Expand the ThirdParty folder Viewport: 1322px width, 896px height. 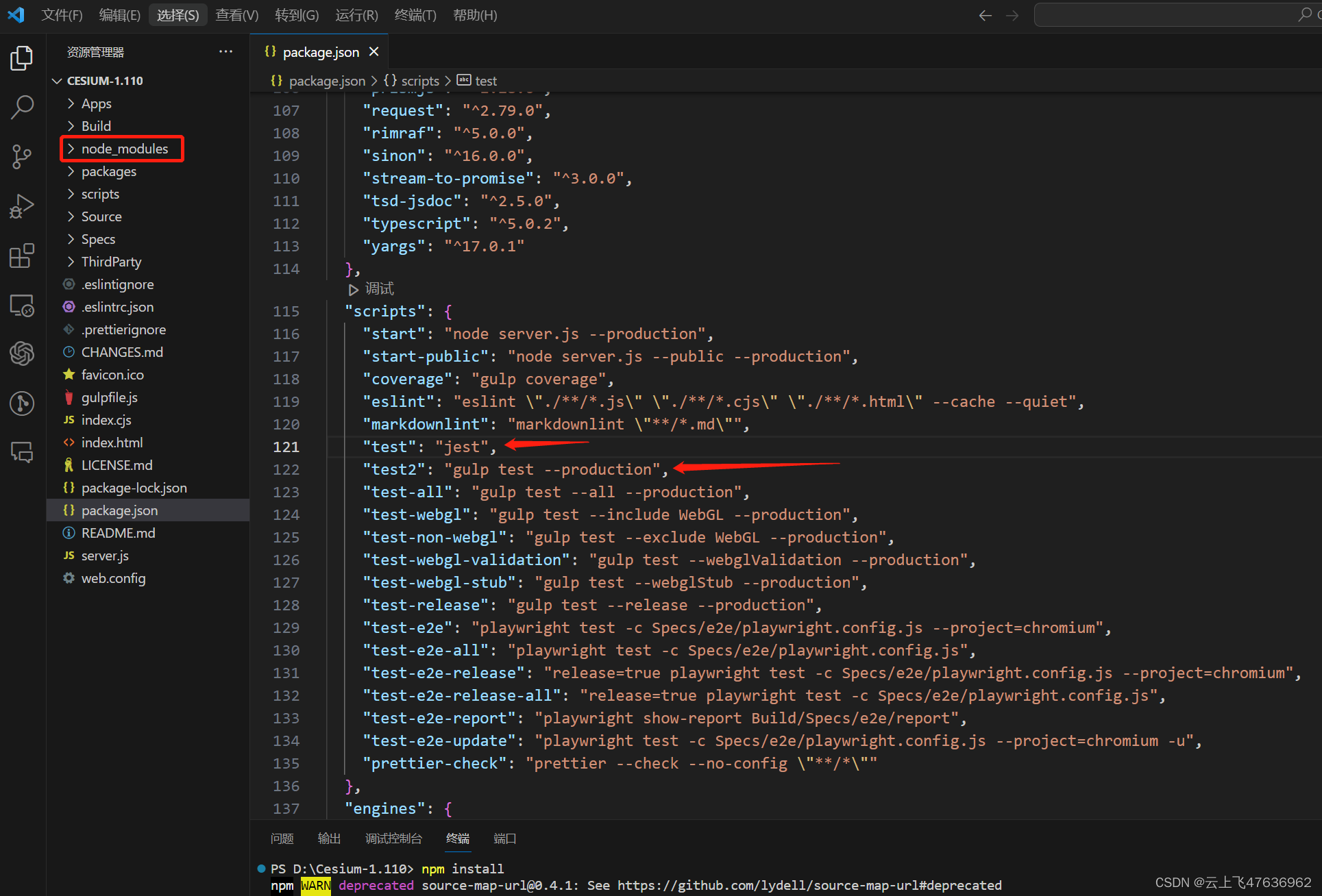148,262
